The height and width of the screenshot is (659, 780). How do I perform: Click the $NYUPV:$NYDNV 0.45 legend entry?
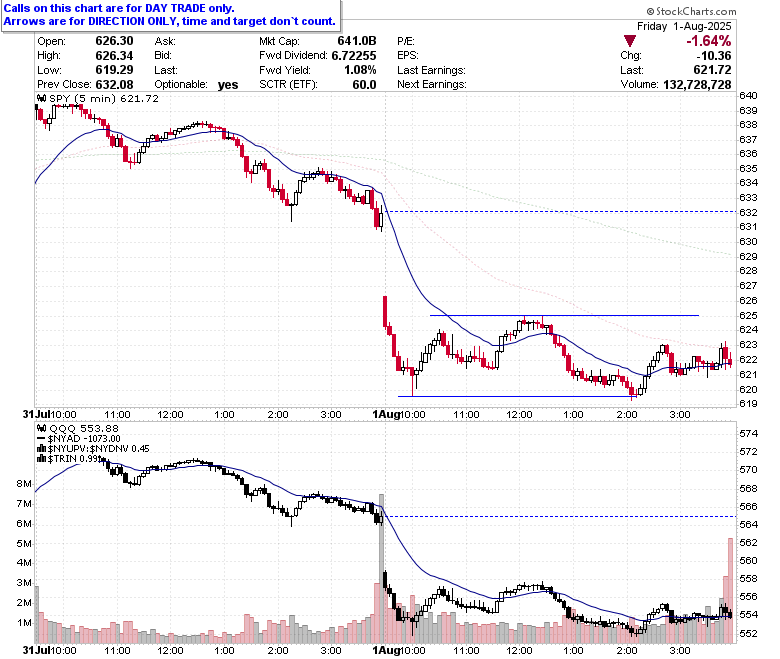[98, 449]
